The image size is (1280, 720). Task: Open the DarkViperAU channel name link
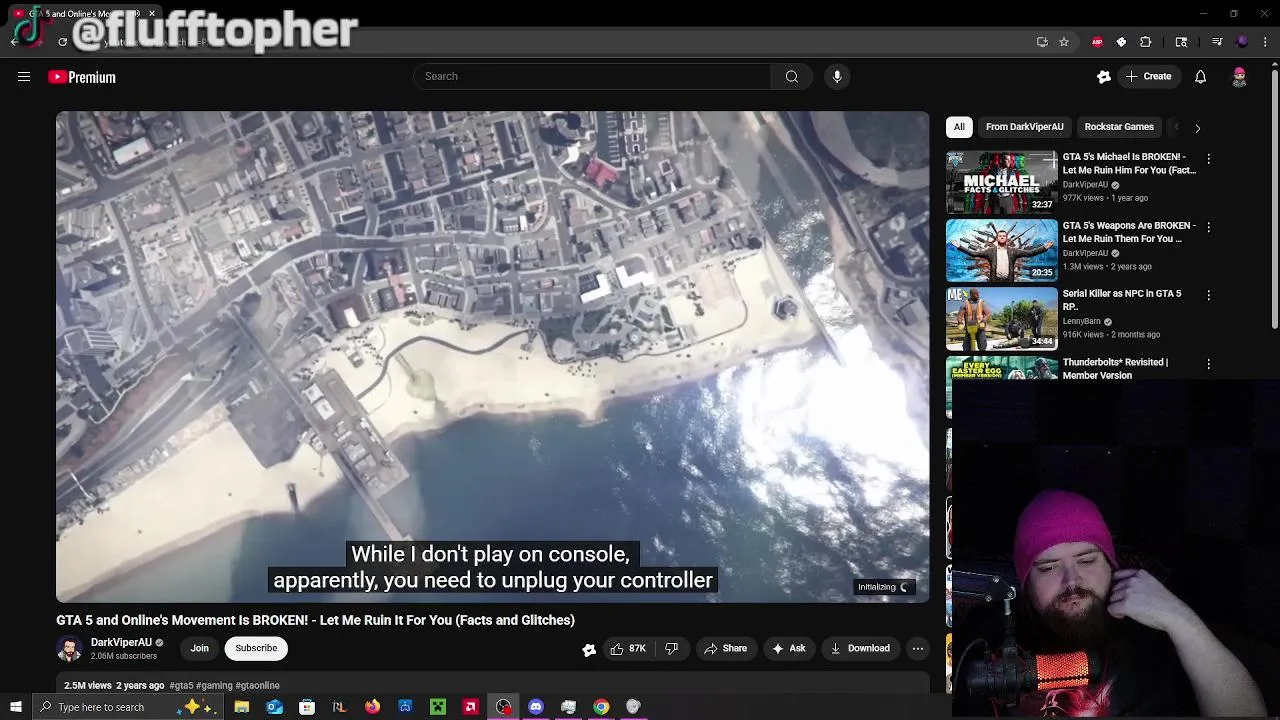click(x=121, y=643)
